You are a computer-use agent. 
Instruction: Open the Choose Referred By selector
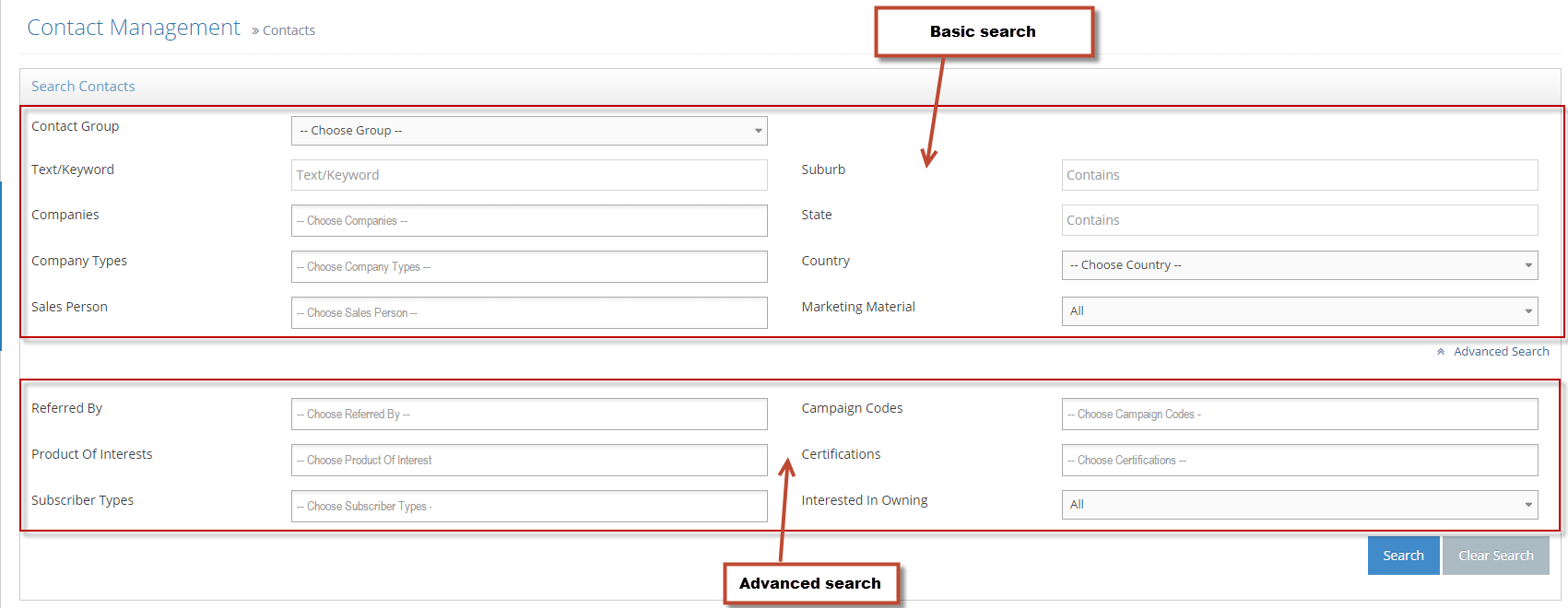tap(528, 415)
